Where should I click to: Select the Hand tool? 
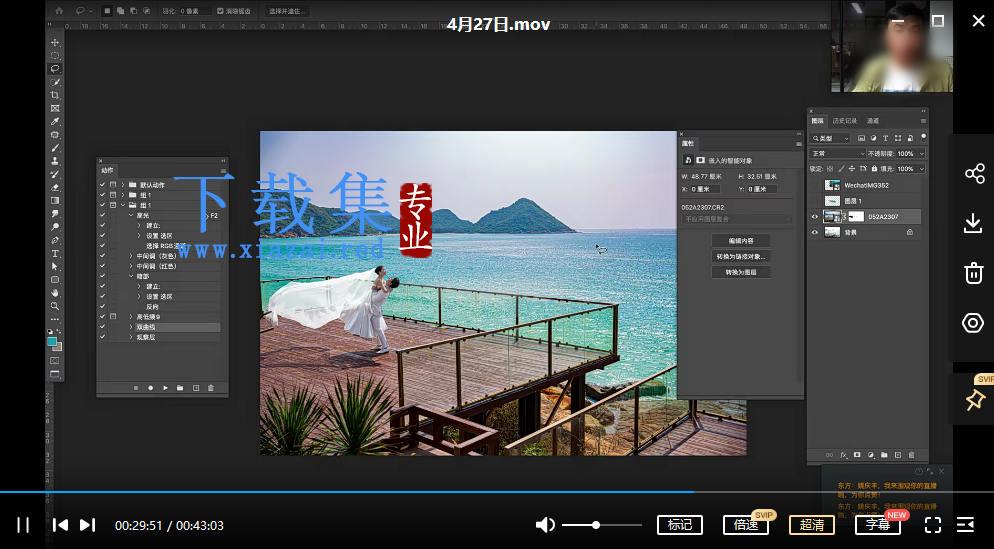55,293
